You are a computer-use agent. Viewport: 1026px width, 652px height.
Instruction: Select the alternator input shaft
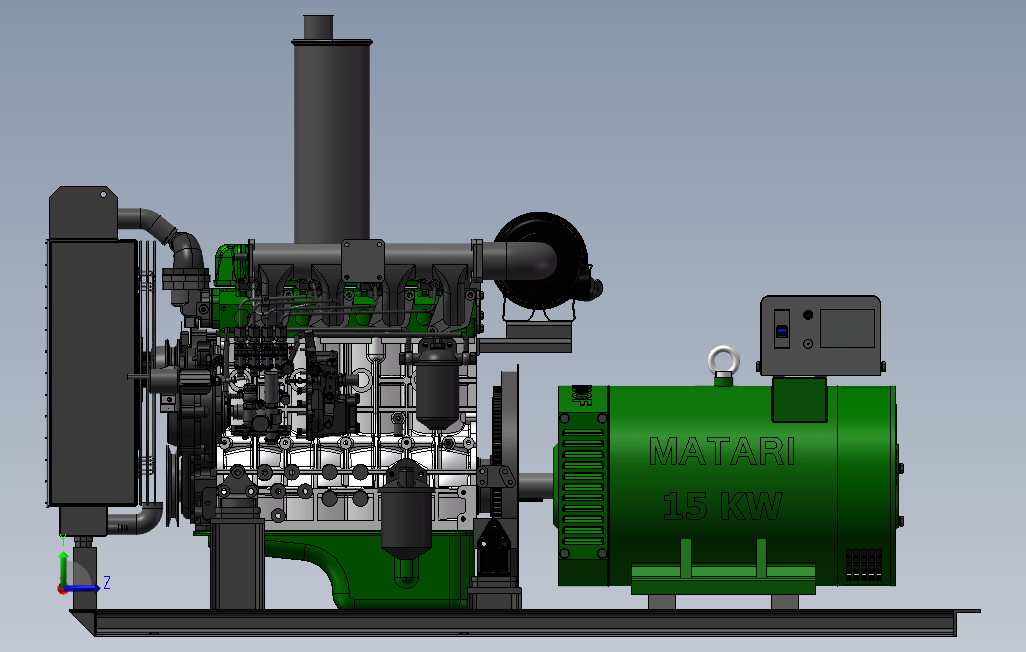[537, 486]
